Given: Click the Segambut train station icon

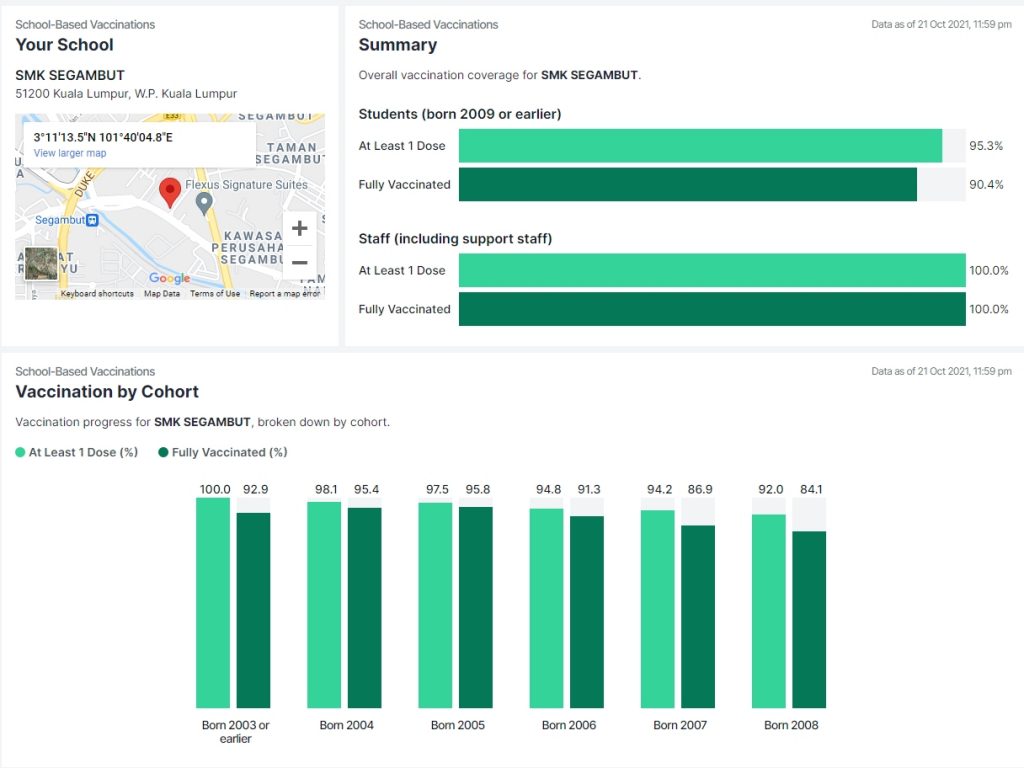Looking at the screenshot, I should pyautogui.click(x=92, y=220).
